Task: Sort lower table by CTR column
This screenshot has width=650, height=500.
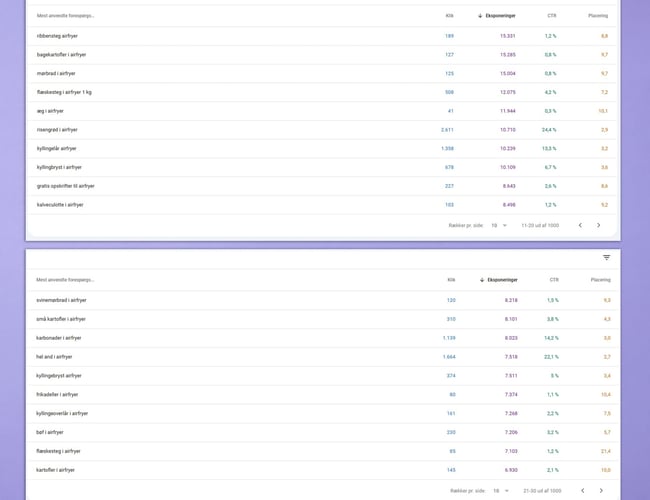Action: pos(552,280)
